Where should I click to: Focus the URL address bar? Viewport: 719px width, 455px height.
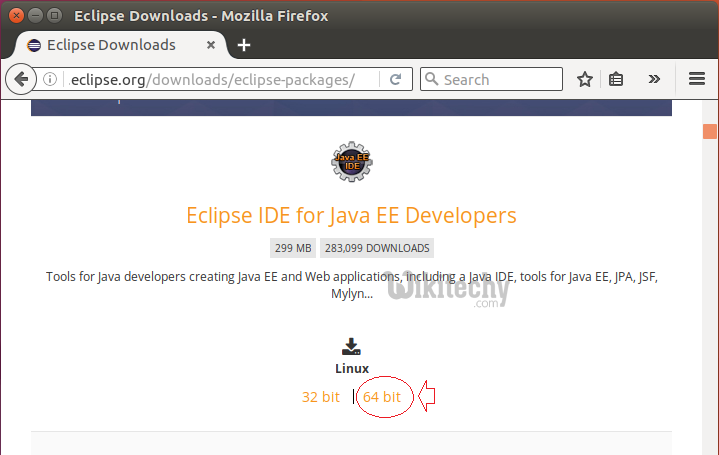tap(220, 80)
